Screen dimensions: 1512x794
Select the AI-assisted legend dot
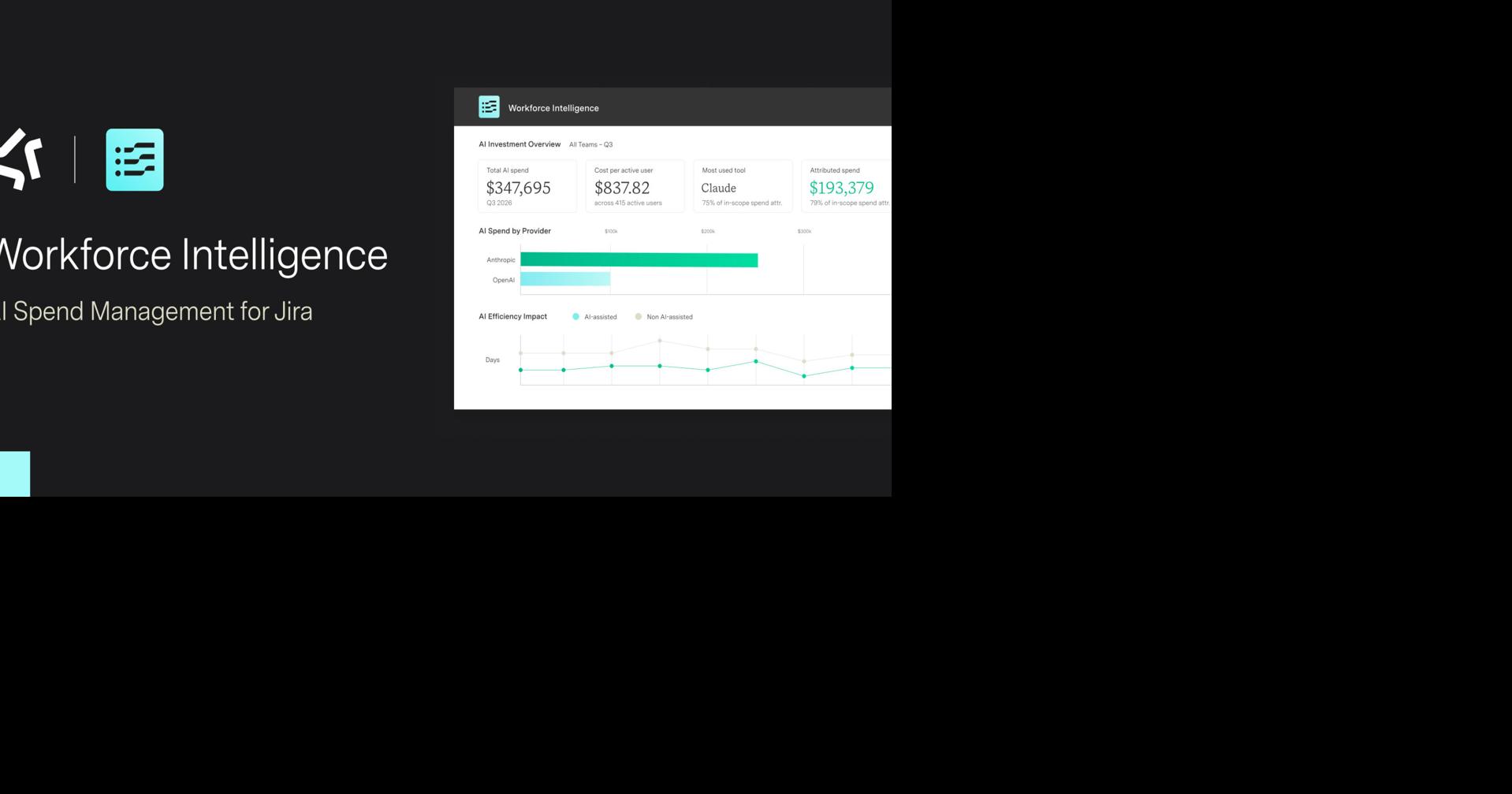[575, 317]
